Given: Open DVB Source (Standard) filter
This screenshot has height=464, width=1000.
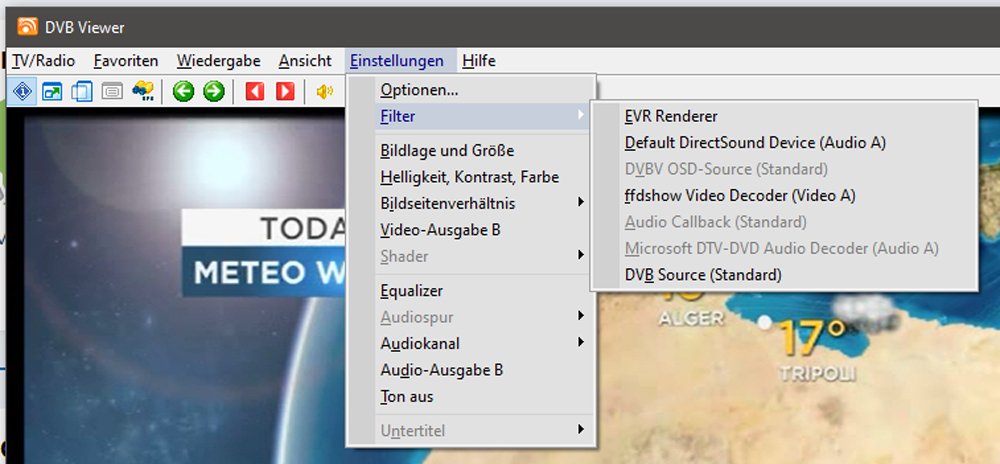Looking at the screenshot, I should (x=784, y=275).
